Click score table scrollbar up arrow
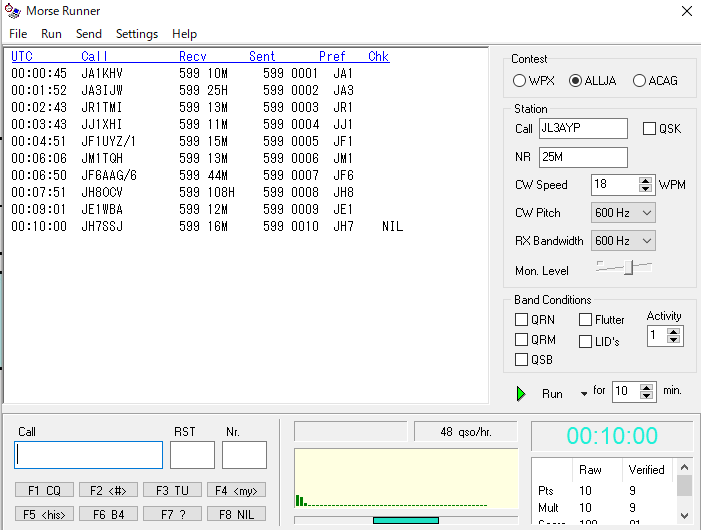Image resolution: width=701 pixels, height=530 pixels. (684, 467)
